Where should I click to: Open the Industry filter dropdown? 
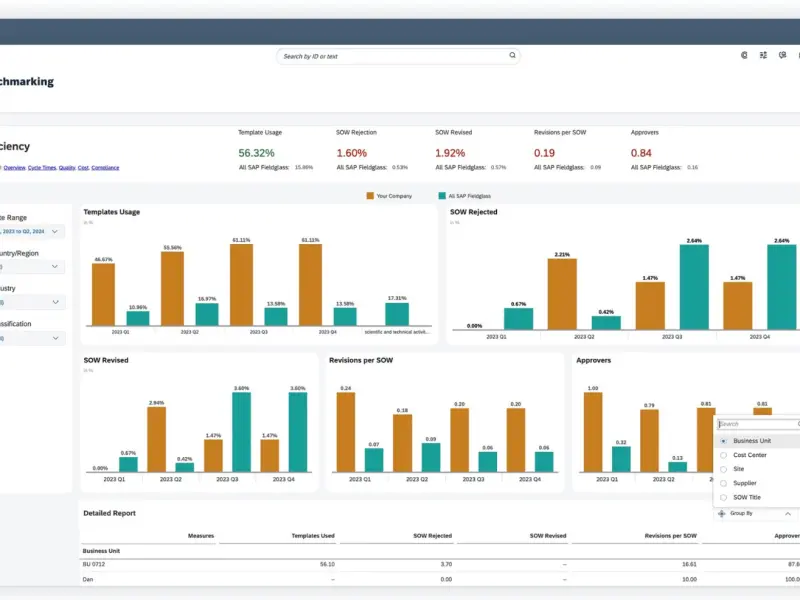click(54, 302)
